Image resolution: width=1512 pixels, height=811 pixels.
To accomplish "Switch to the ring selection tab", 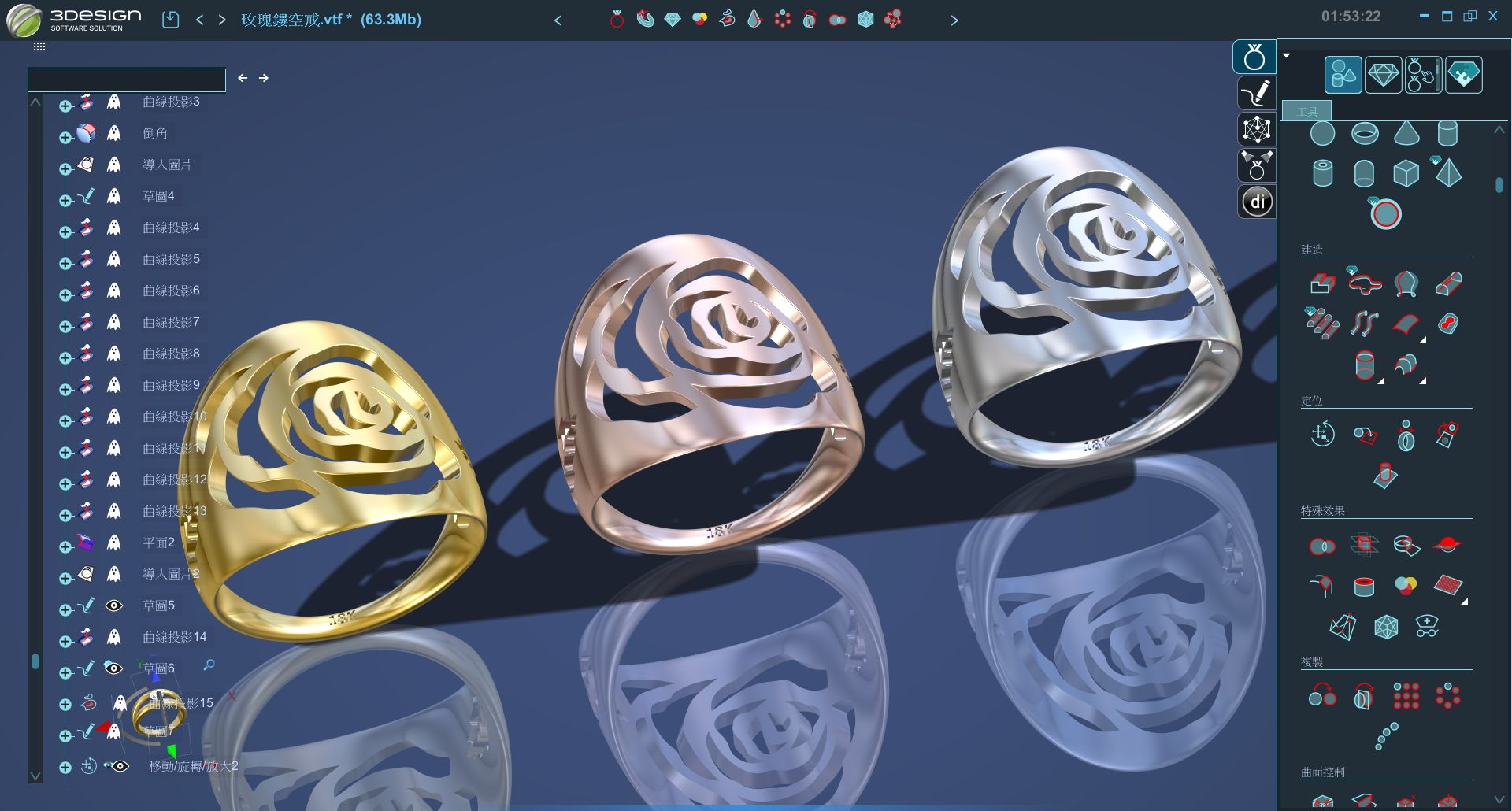I will (1424, 75).
